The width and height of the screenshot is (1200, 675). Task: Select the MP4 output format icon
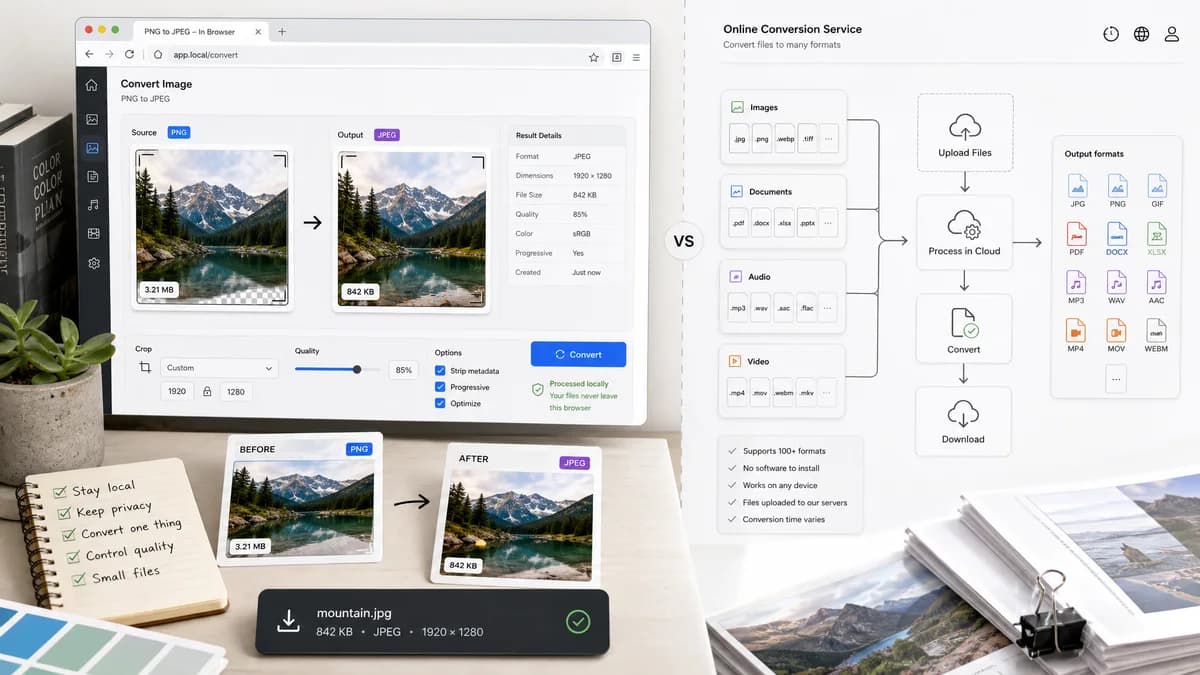pyautogui.click(x=1076, y=330)
